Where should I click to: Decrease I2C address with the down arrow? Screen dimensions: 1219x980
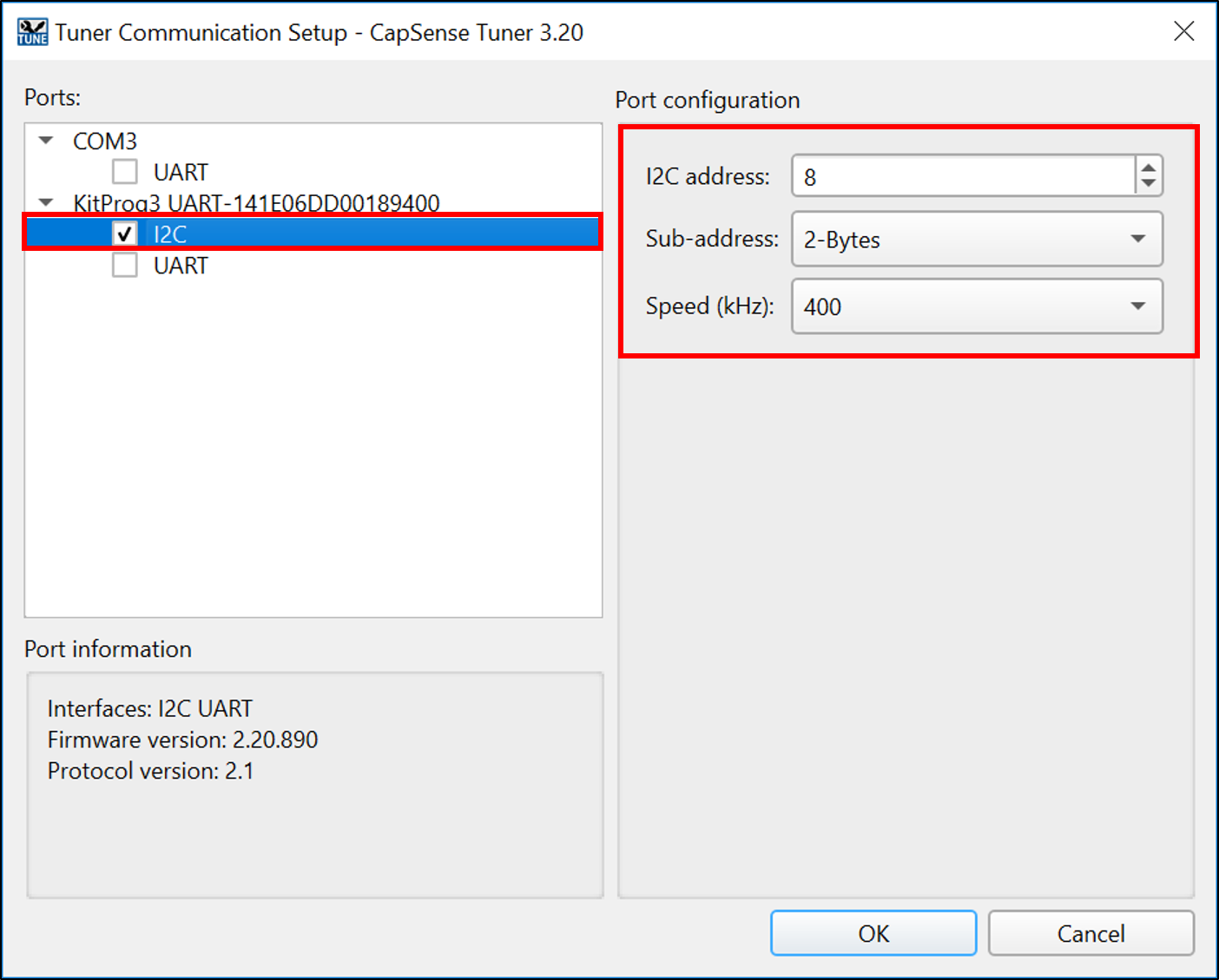click(1149, 185)
